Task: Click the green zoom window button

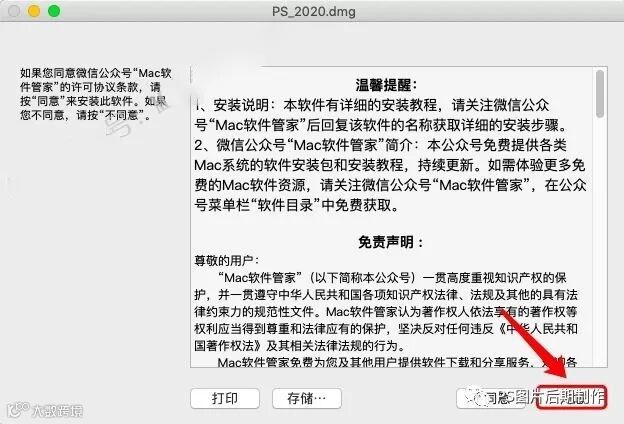Action: pos(54,11)
